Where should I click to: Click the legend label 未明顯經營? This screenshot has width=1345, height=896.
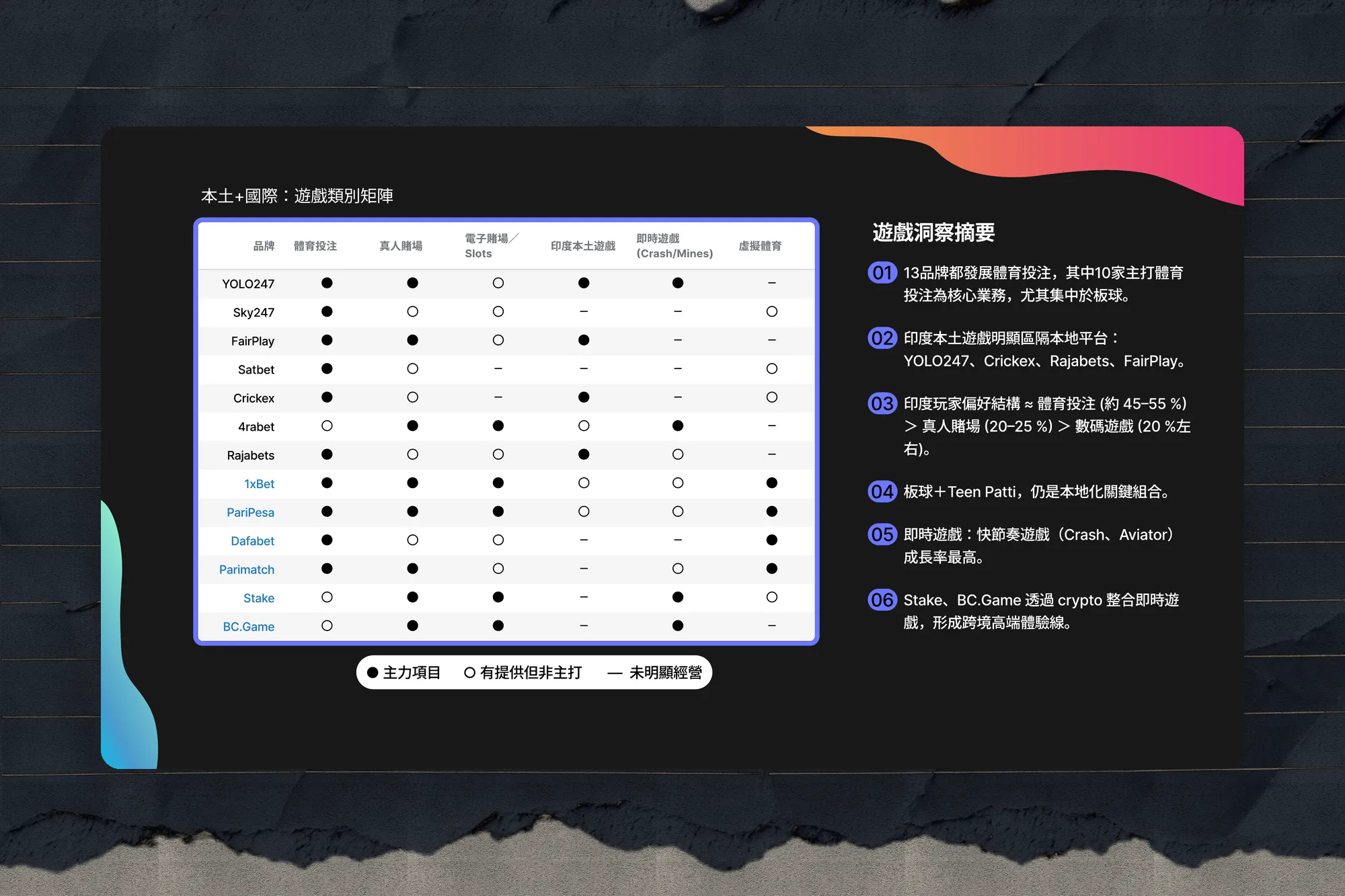click(666, 672)
